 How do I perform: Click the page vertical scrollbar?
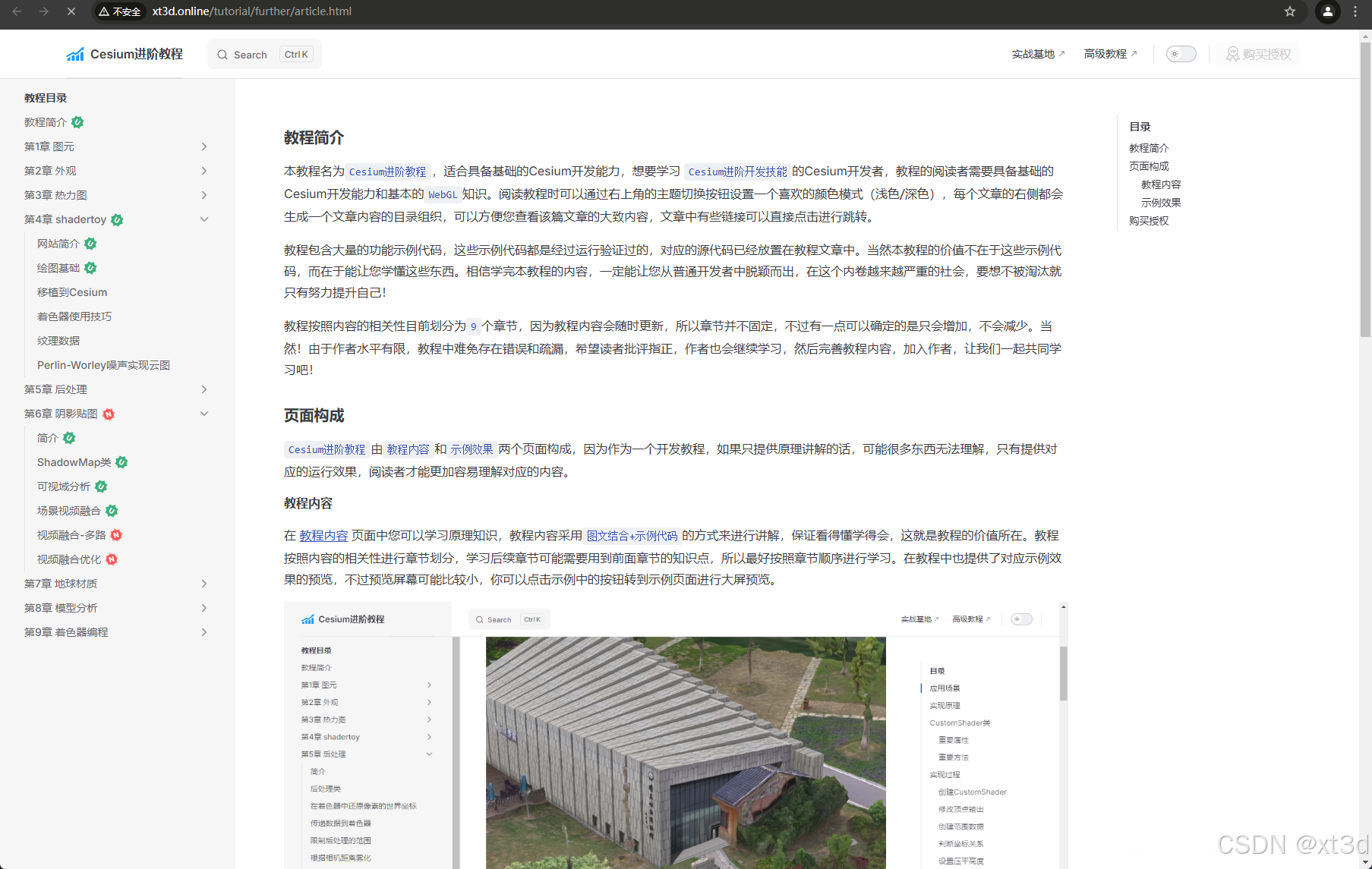click(x=1365, y=190)
